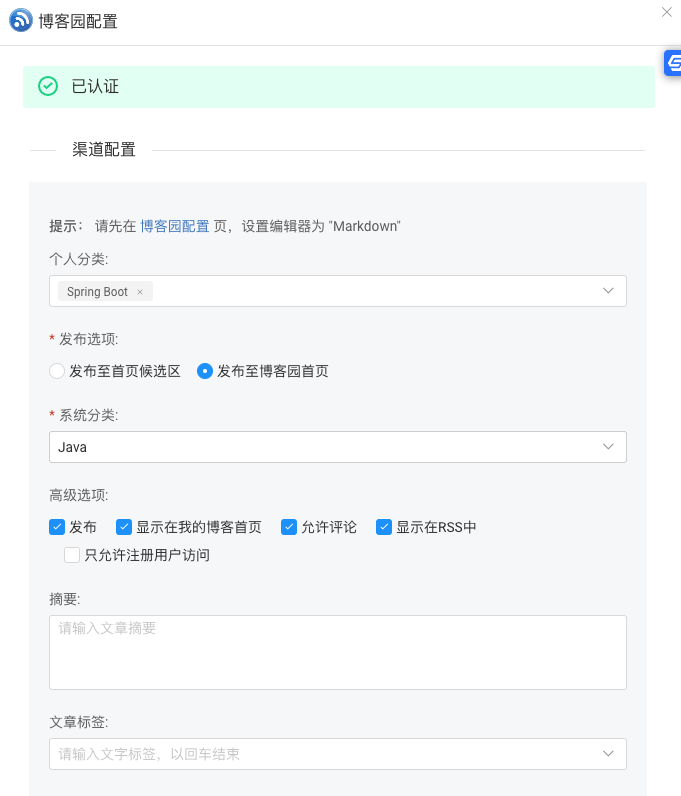Click the 摘要 label
681x796 pixels.
coord(64,599)
